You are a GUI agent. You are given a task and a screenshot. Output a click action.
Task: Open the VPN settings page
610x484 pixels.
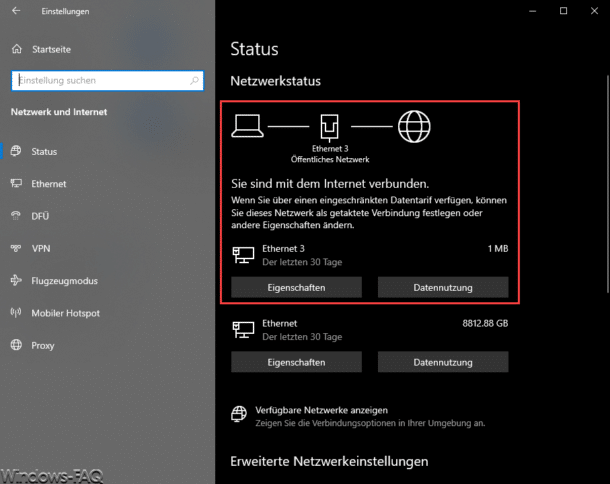(41, 248)
